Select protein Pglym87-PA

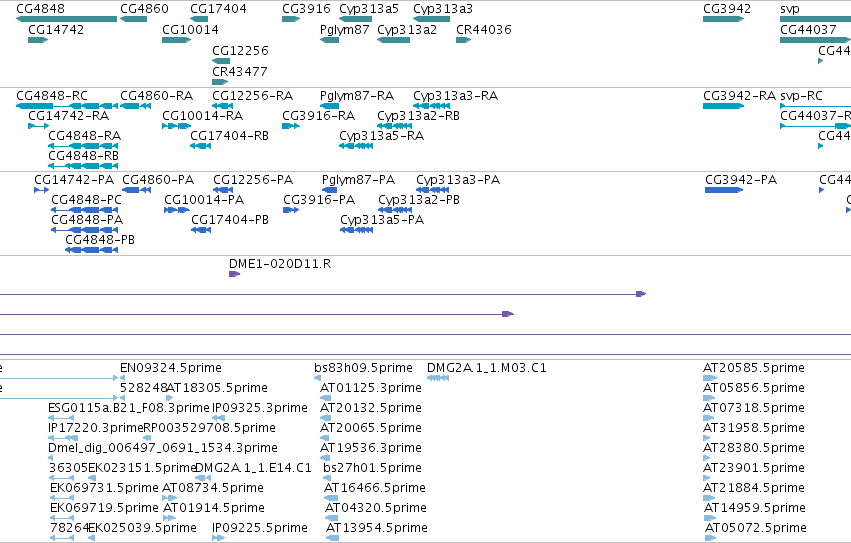[329, 190]
